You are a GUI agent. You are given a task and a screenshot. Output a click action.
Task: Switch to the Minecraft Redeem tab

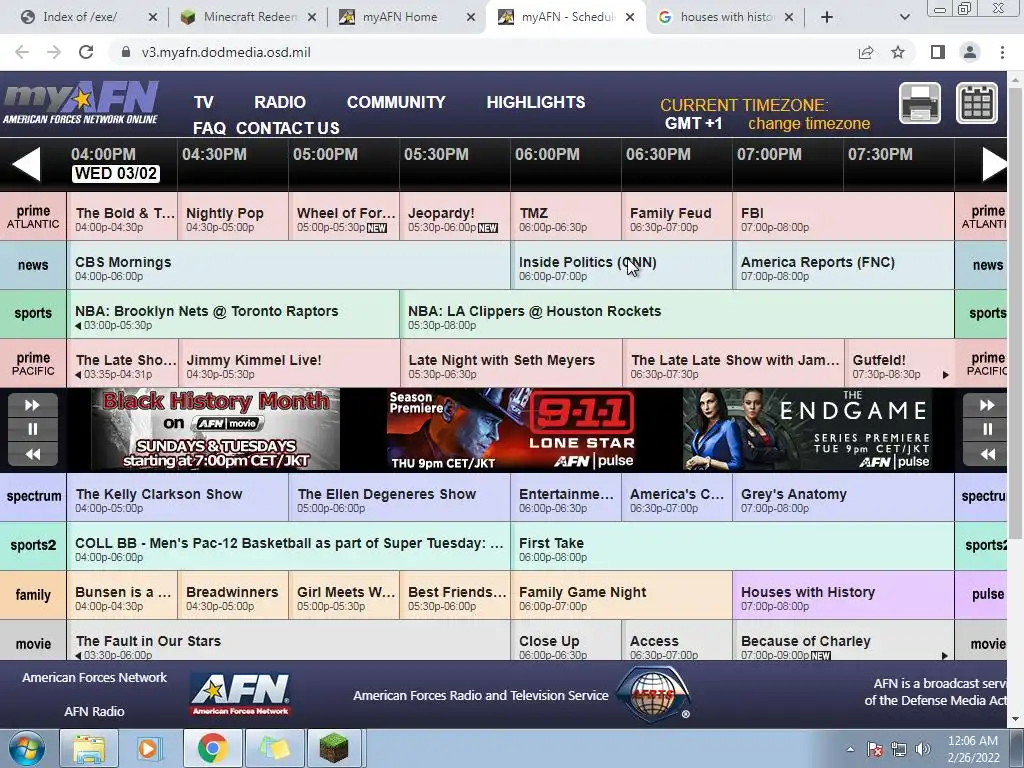pyautogui.click(x=248, y=17)
